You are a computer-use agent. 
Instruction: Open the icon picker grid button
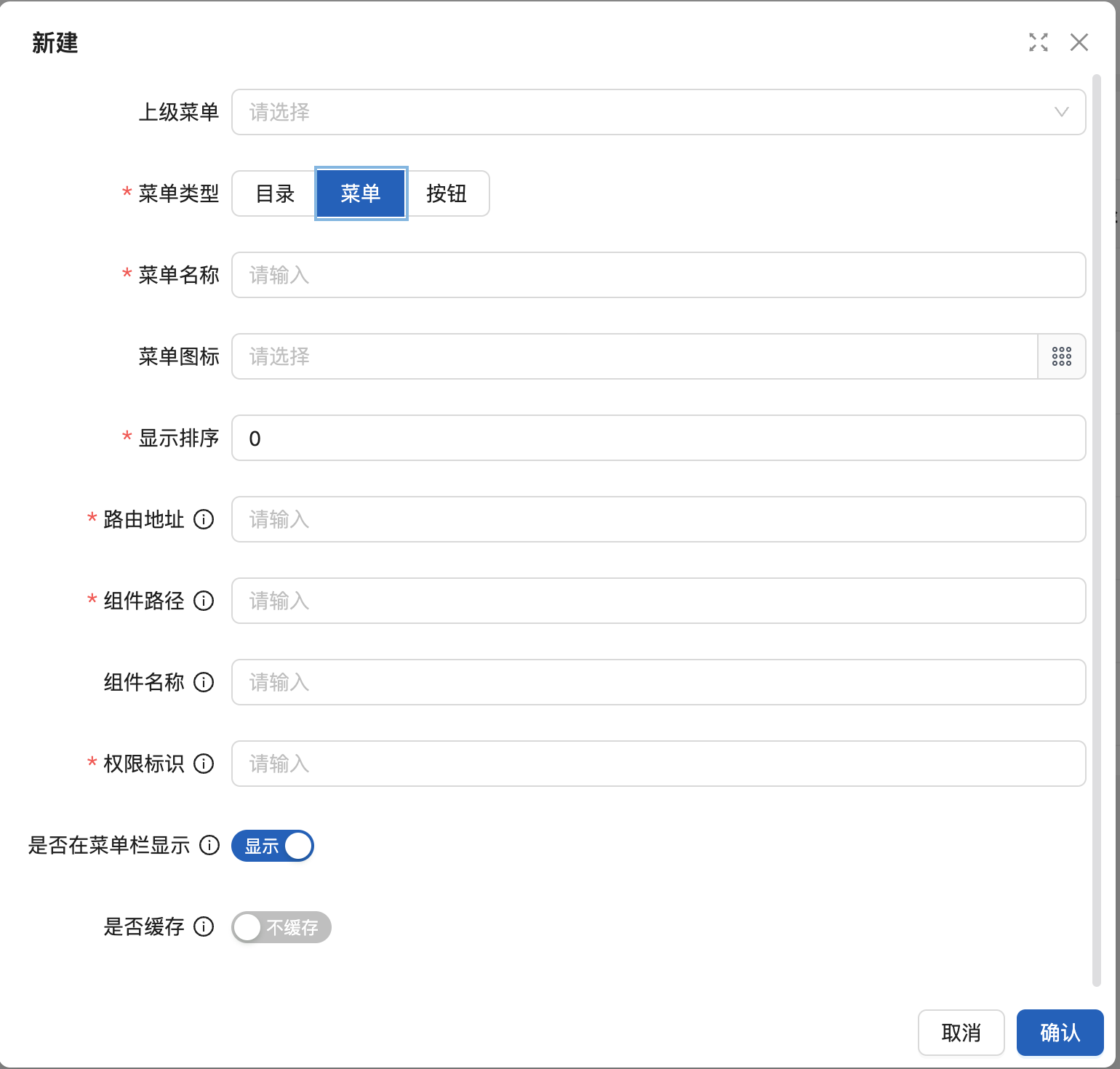click(1061, 356)
